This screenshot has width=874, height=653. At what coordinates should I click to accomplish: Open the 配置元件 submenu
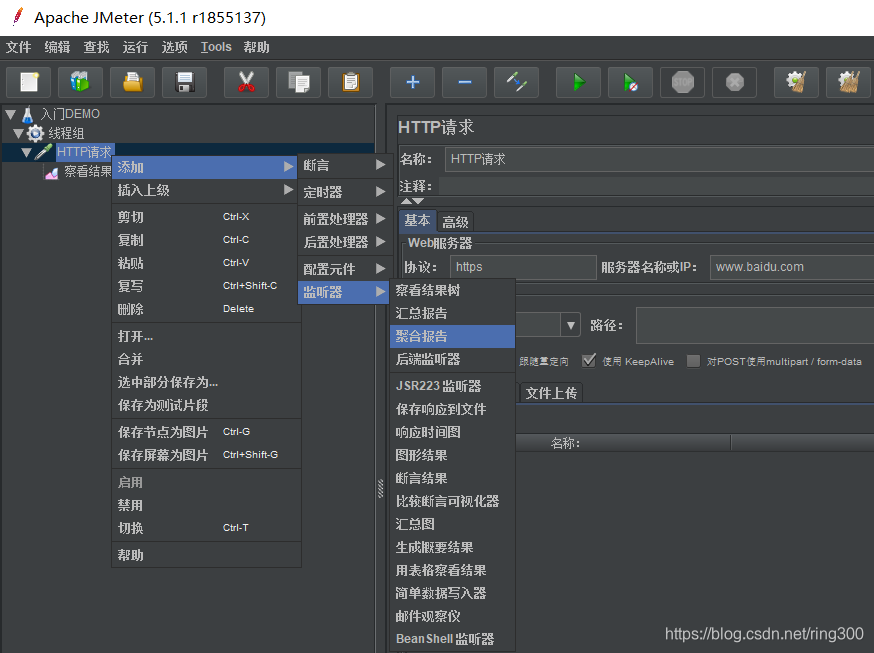pyautogui.click(x=344, y=269)
